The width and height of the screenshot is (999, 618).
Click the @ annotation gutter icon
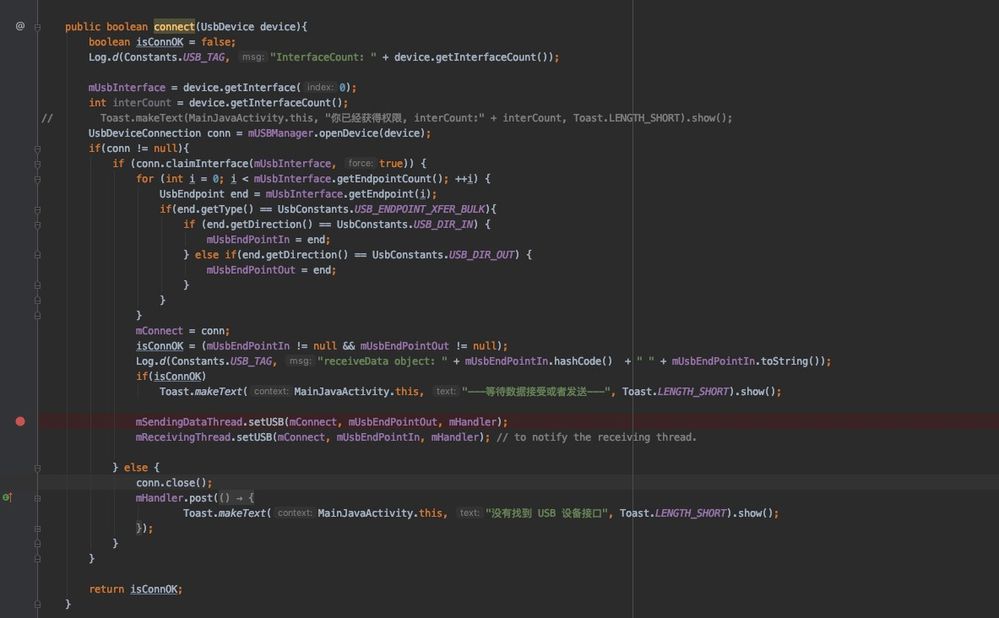click(x=20, y=26)
